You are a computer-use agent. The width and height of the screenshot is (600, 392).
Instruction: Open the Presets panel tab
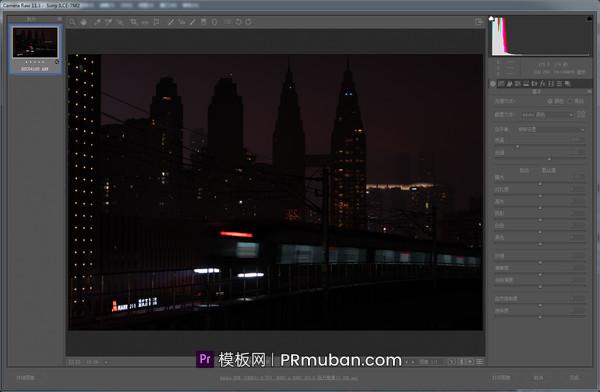[x=559, y=83]
